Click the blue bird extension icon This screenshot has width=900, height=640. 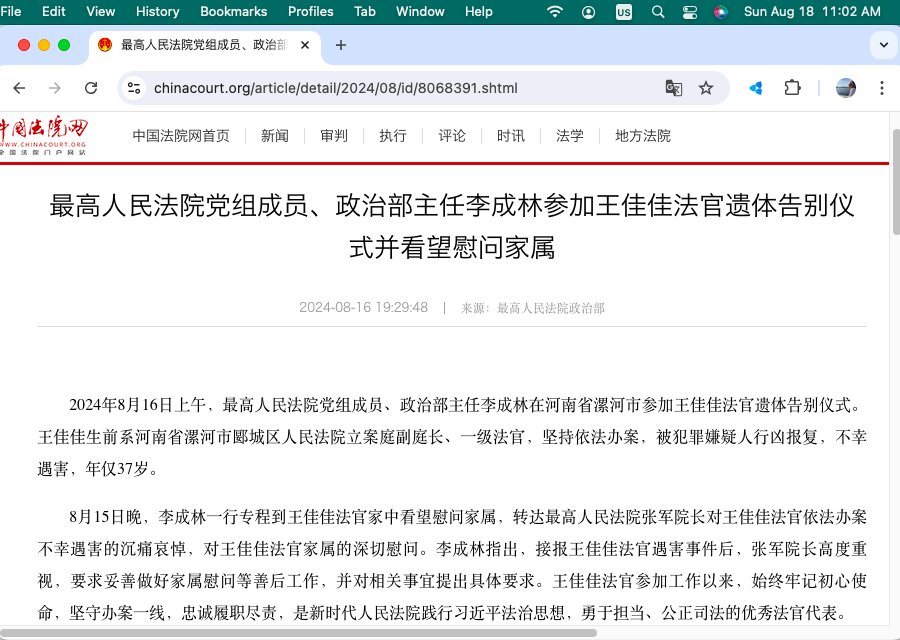(756, 88)
